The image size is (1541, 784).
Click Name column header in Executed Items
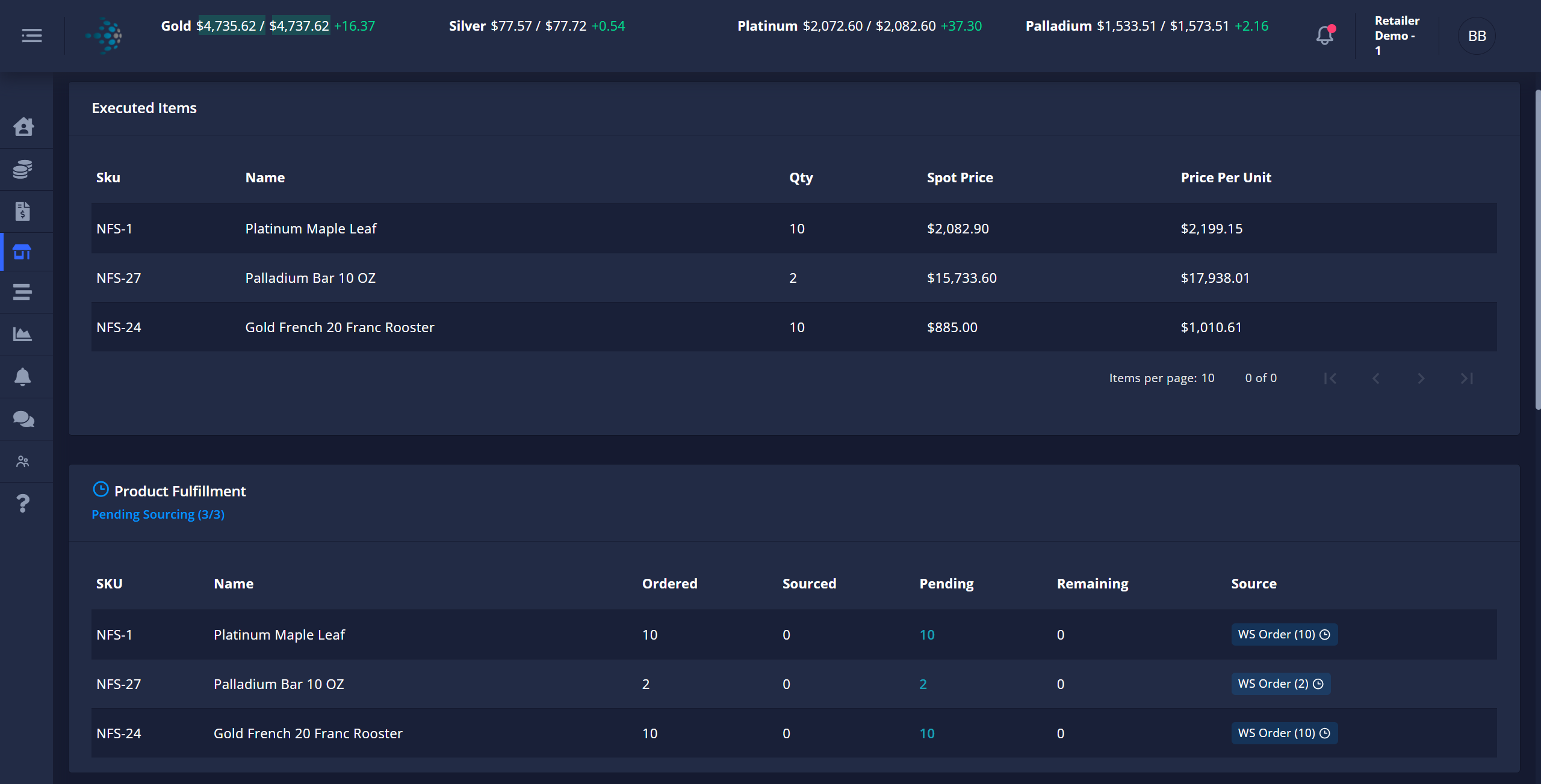click(x=265, y=177)
